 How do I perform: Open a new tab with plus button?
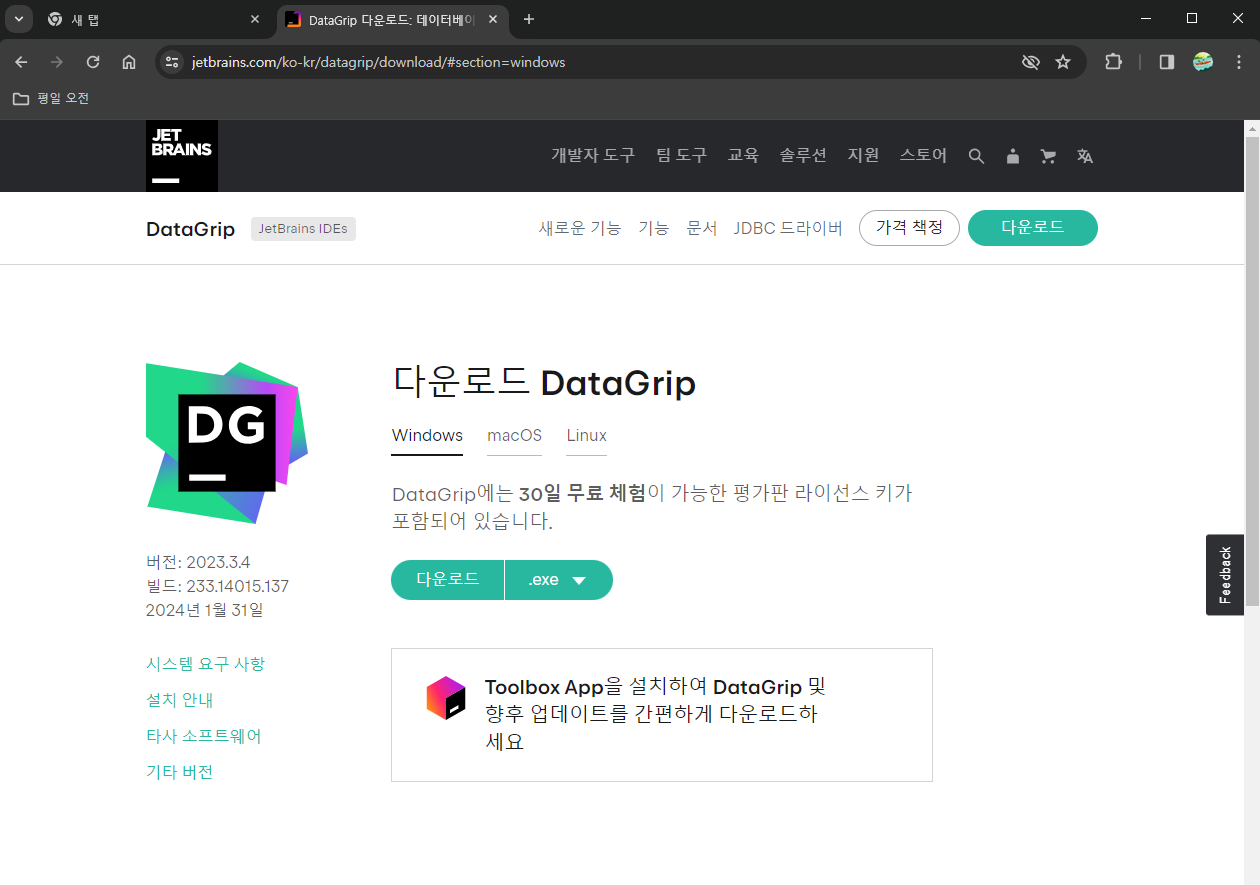pos(529,19)
